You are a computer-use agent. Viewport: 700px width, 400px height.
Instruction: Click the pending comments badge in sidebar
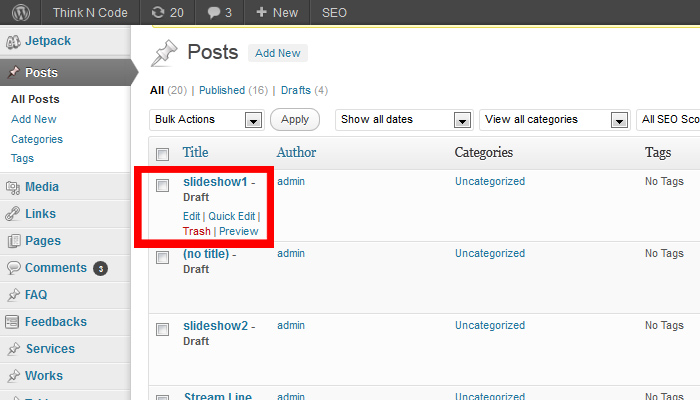[x=100, y=268]
